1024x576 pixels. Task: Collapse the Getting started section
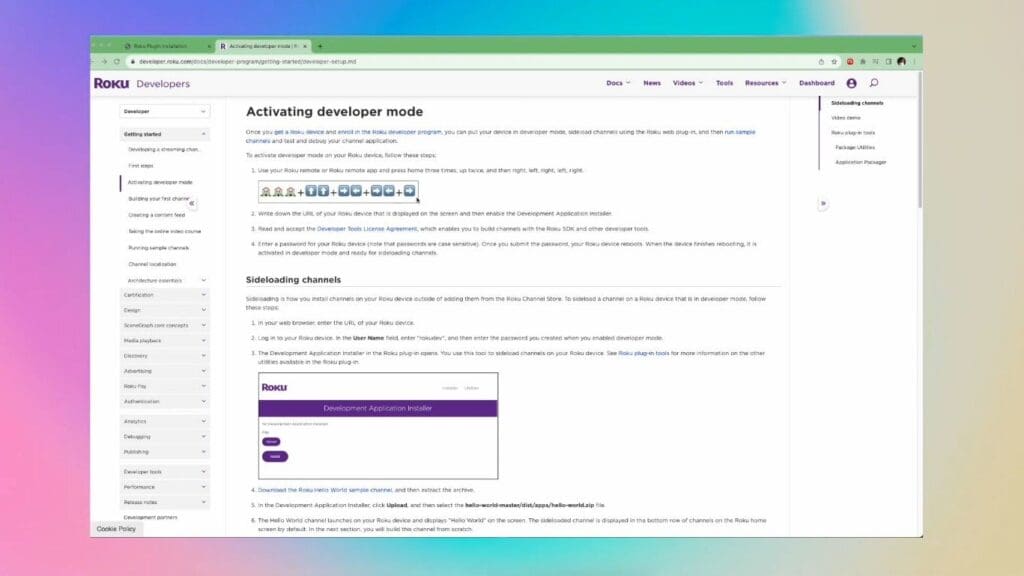click(x=165, y=134)
